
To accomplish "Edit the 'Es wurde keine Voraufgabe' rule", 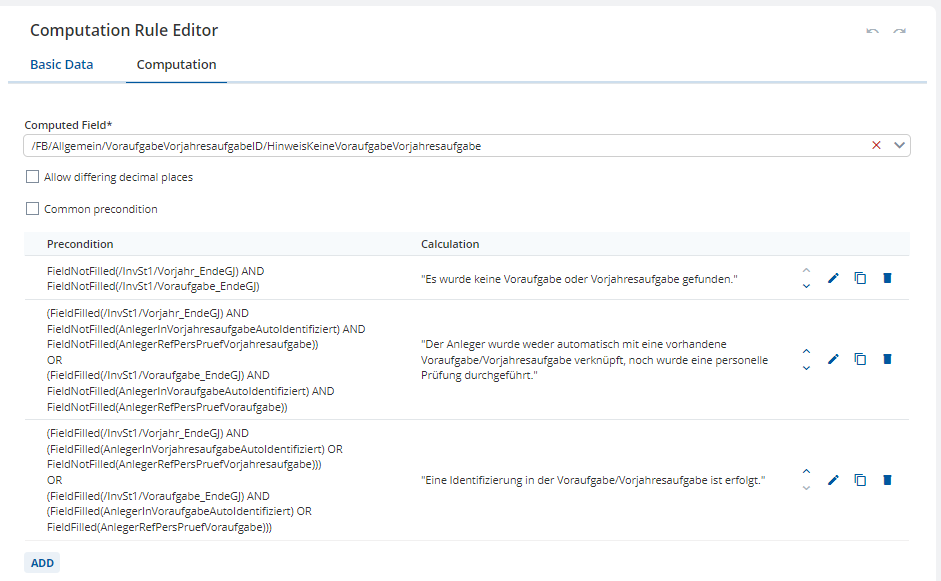I will [833, 278].
